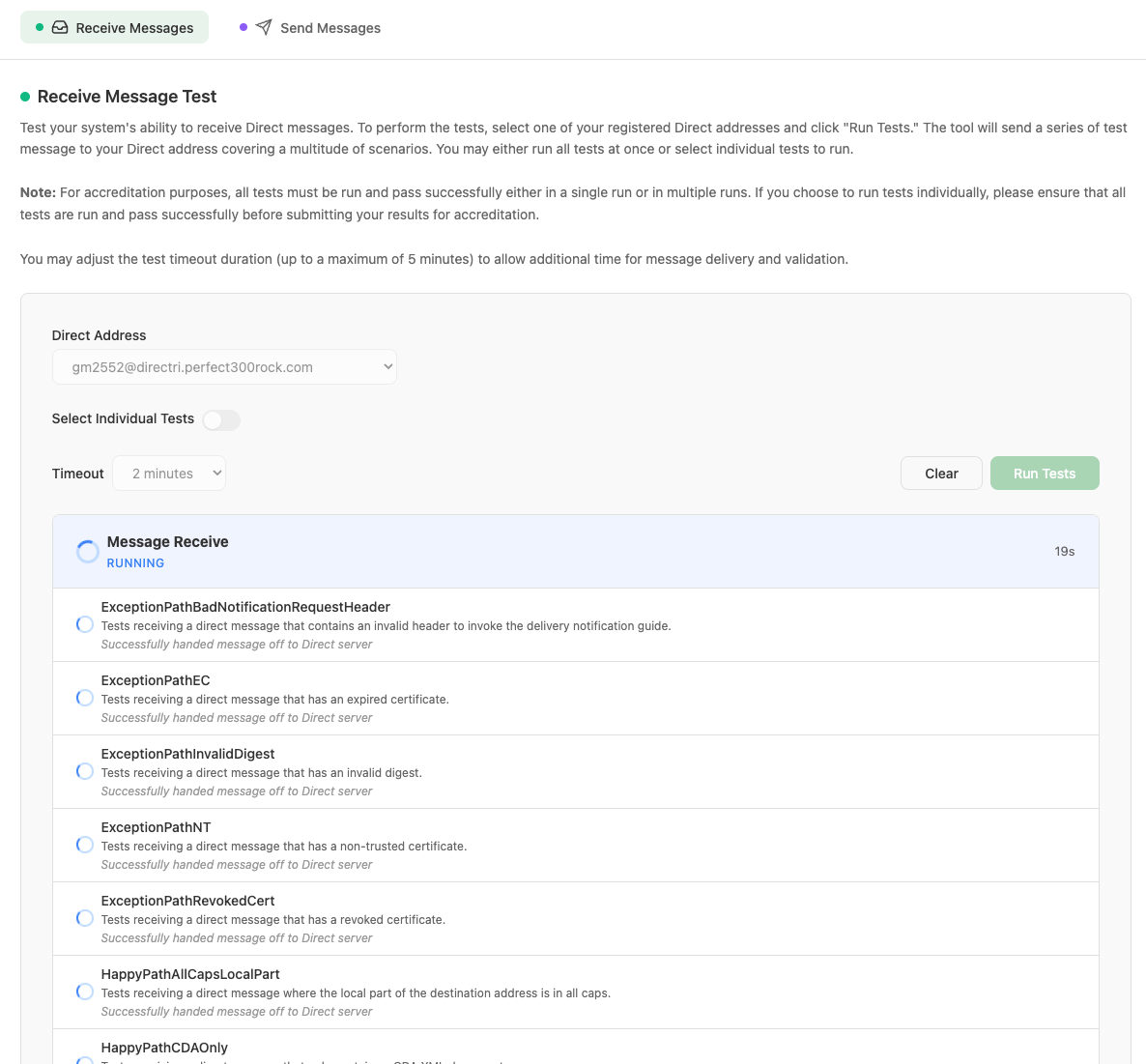This screenshot has height=1064, width=1146.
Task: Click the HappyPathAllCapsLocalPart spinner icon
Action: (85, 992)
